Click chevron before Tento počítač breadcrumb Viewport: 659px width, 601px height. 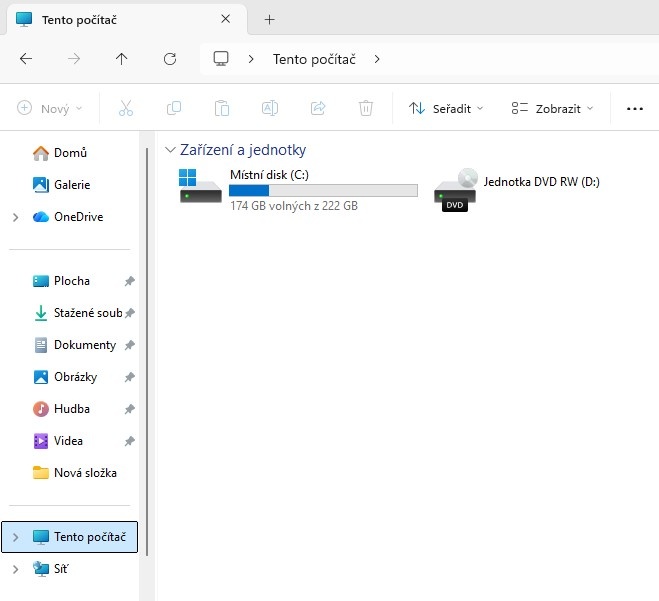pyautogui.click(x=251, y=59)
